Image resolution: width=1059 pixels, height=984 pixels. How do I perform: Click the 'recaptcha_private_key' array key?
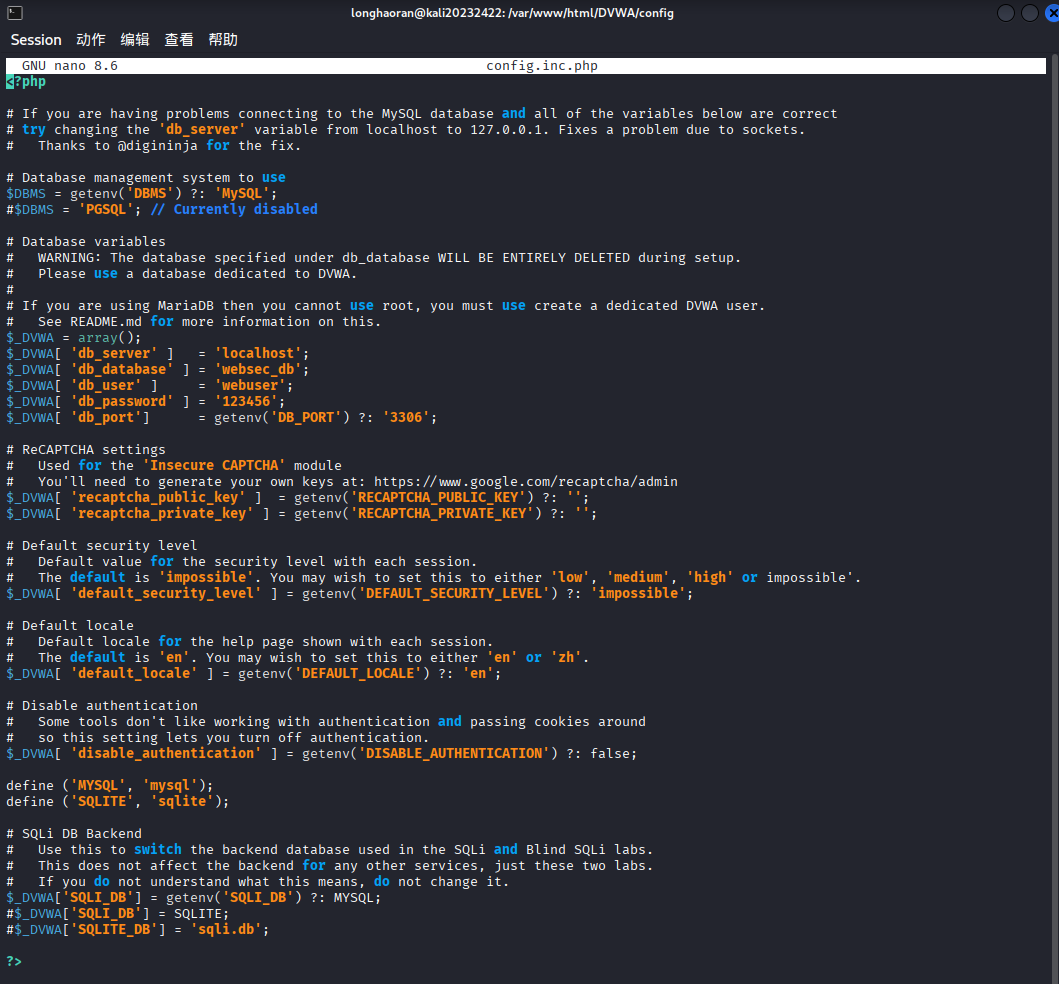tap(162, 513)
